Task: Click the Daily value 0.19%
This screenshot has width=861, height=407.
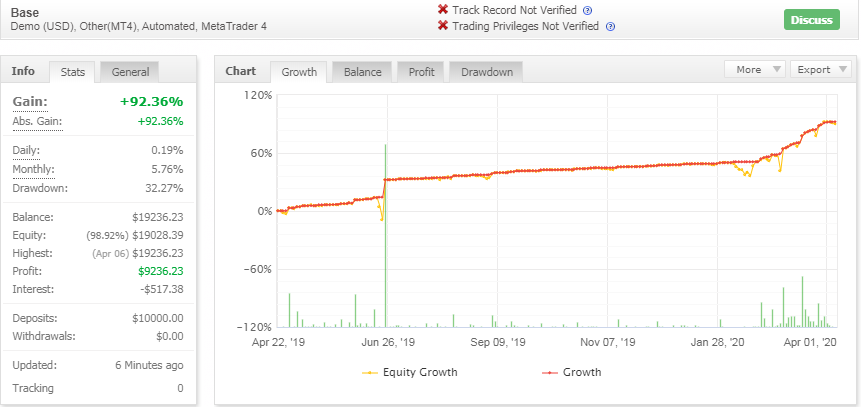Action: pos(167,150)
